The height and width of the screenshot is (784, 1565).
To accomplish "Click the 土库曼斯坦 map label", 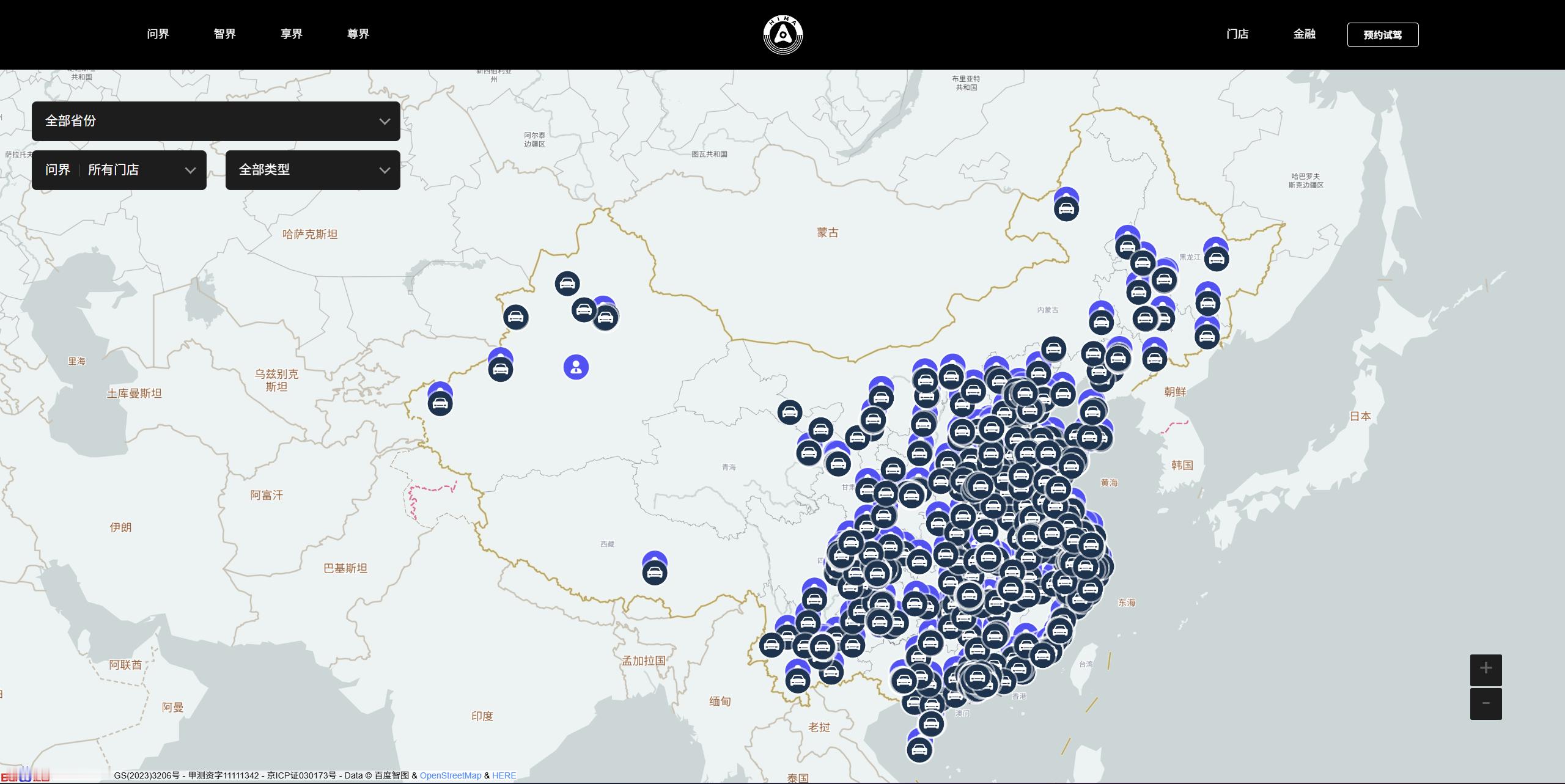I will coord(134,394).
